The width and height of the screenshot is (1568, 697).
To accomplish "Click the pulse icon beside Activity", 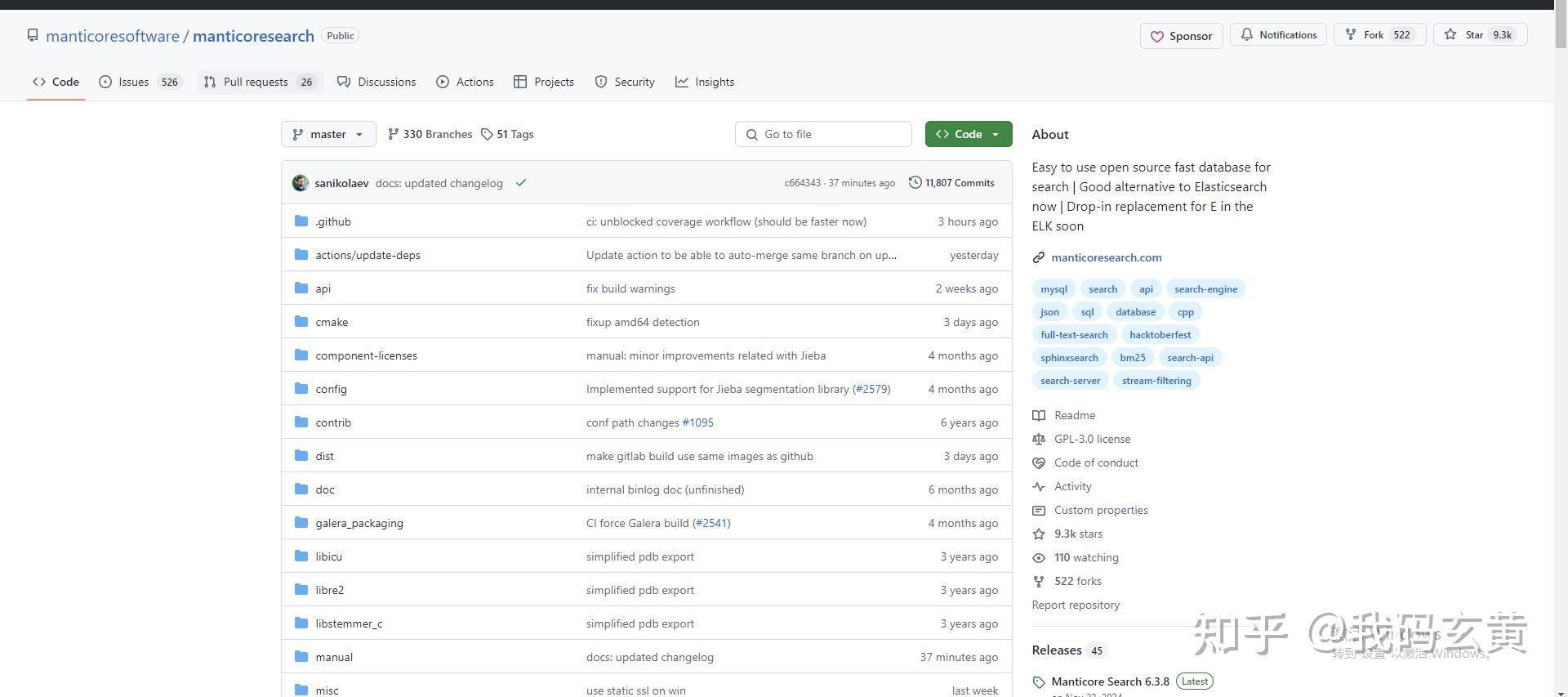I will (x=1039, y=486).
